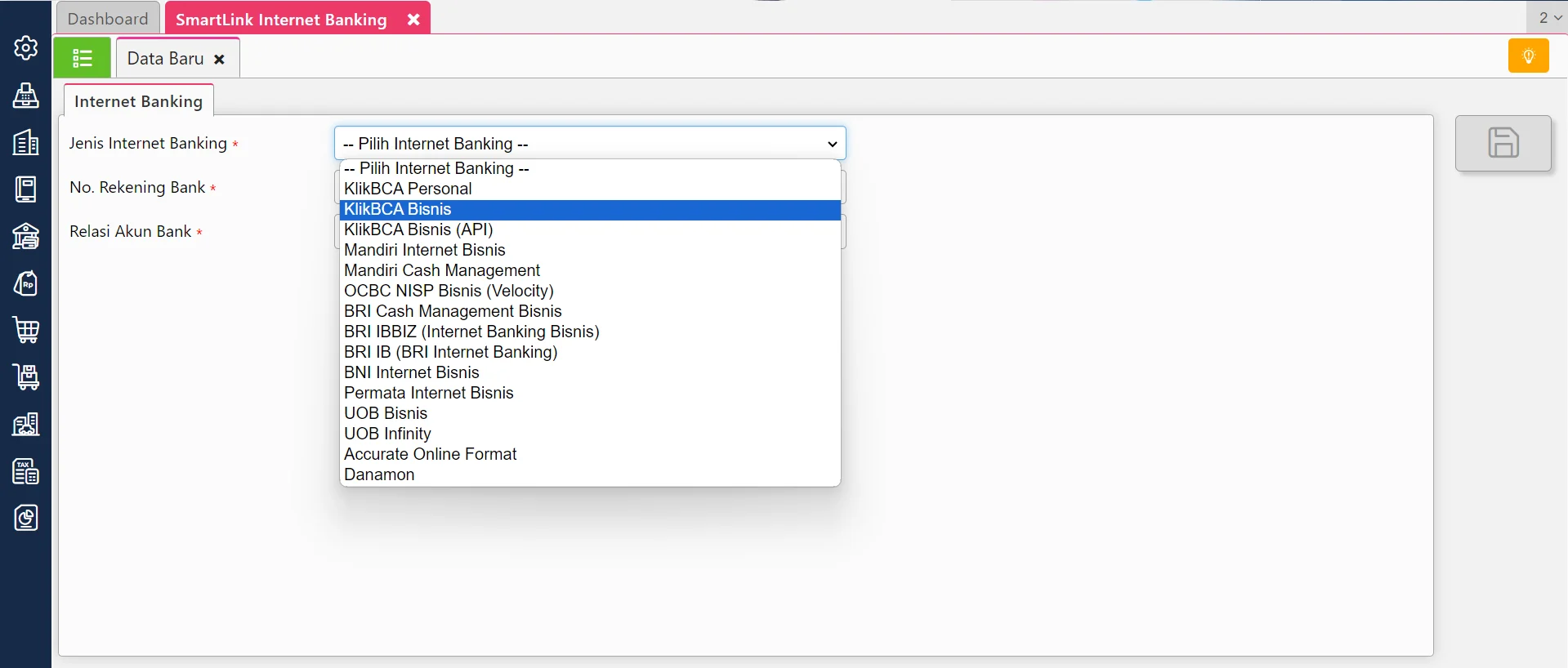Open the shopping cart sidebar icon
This screenshot has width=1568, height=668.
coord(25,330)
